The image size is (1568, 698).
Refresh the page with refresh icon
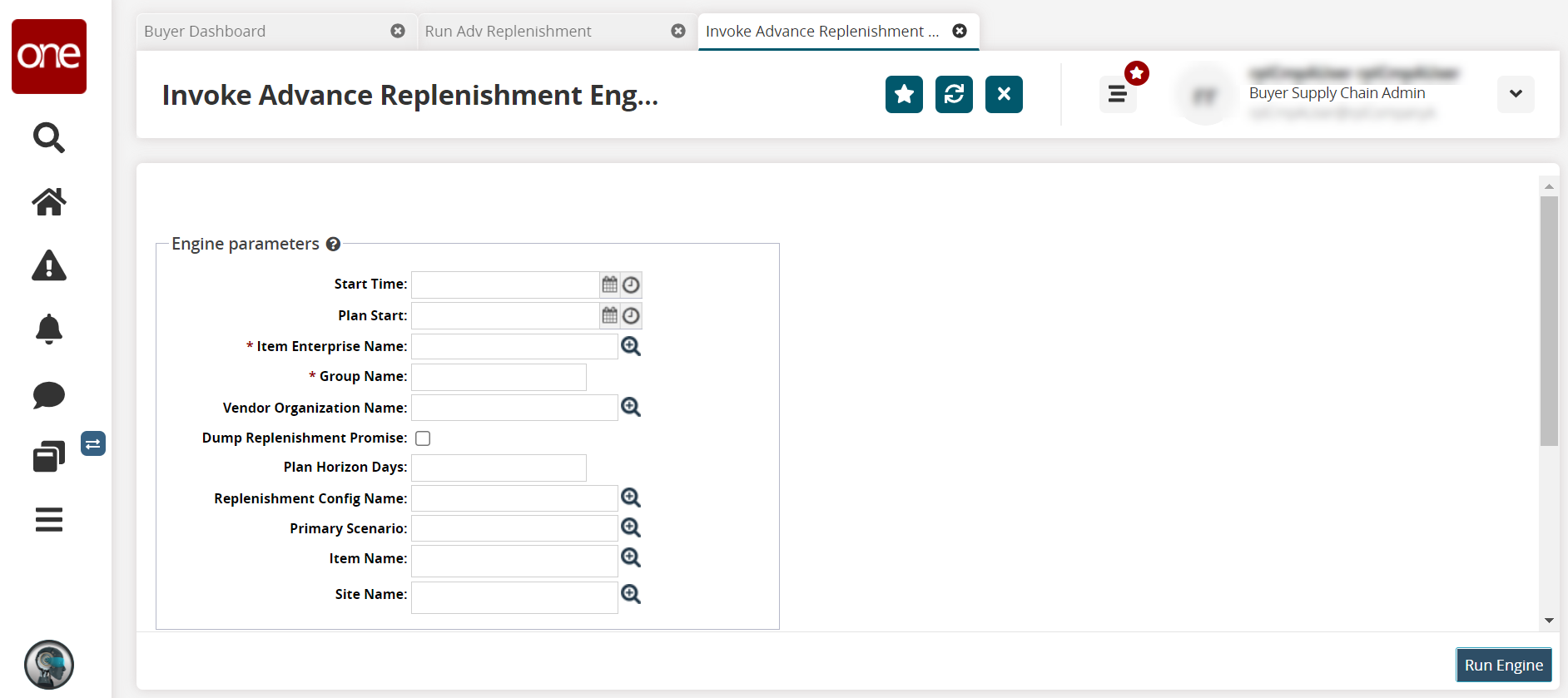pyautogui.click(x=954, y=94)
